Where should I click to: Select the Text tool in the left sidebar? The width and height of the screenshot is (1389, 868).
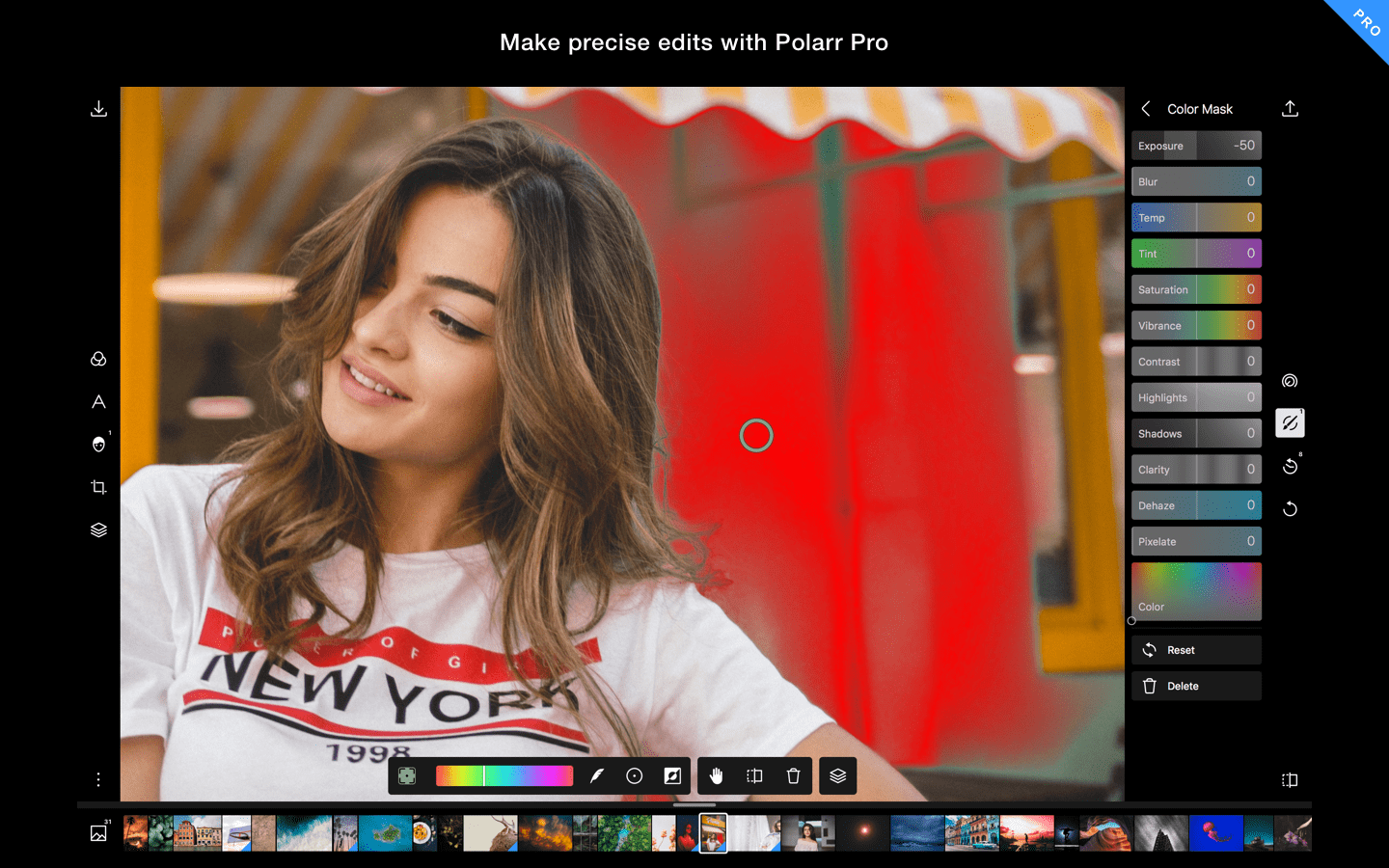[x=97, y=401]
